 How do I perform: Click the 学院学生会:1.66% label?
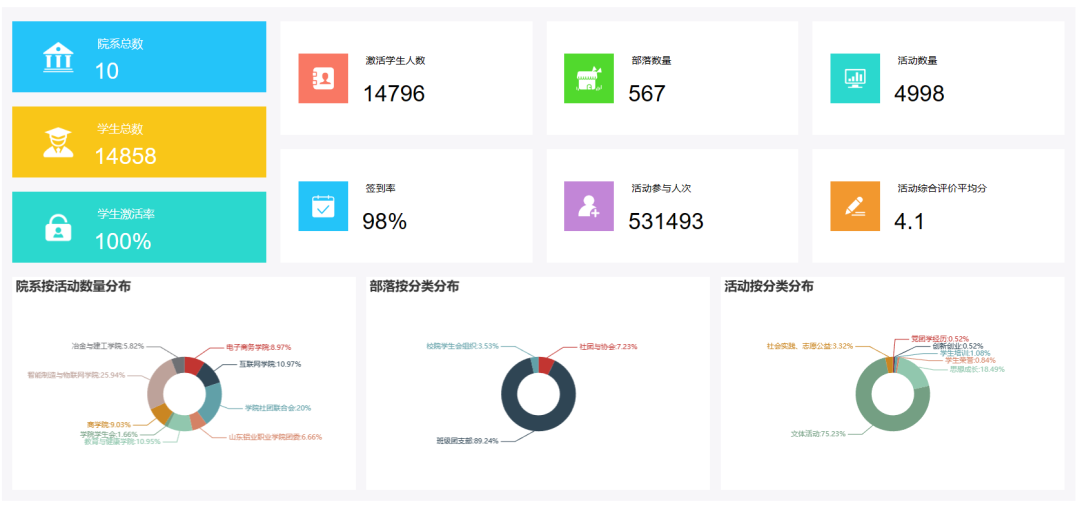109,434
